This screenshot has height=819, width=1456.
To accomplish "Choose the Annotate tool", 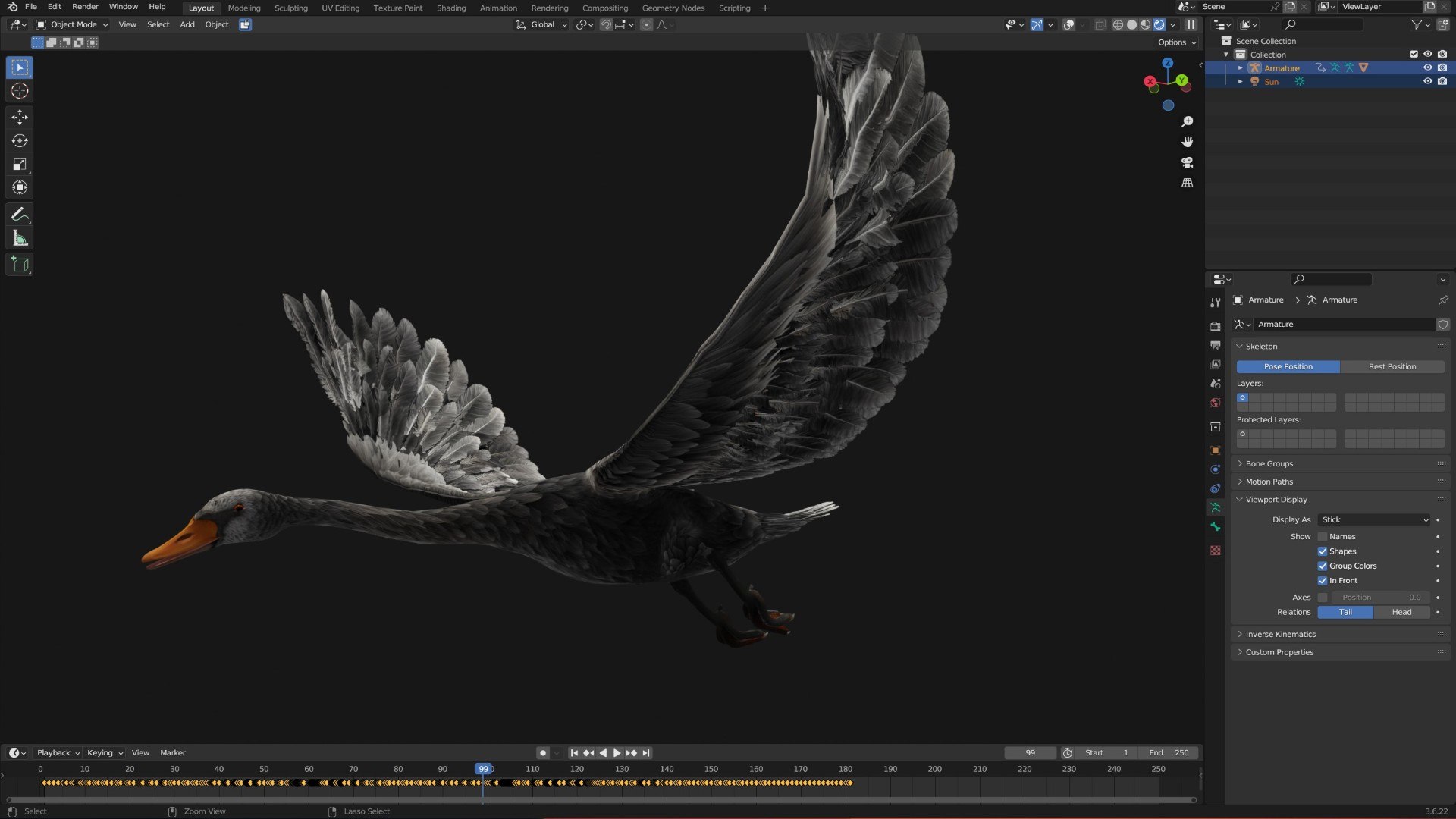I will [20, 215].
